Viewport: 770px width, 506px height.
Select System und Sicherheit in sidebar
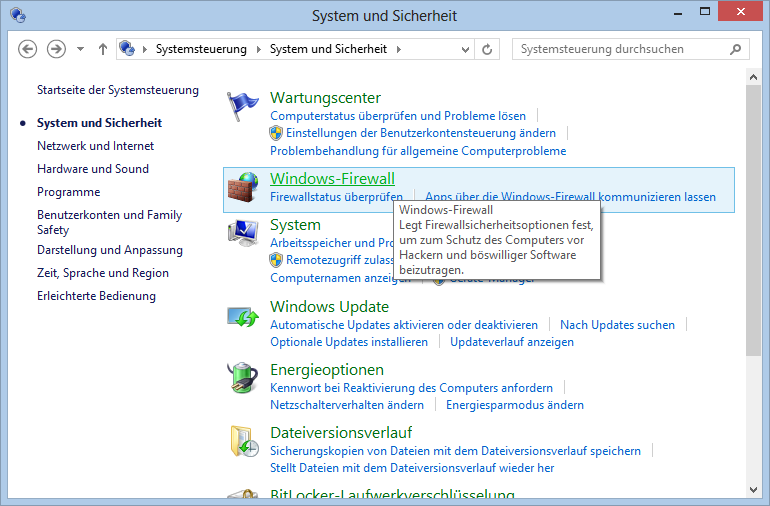[99, 123]
